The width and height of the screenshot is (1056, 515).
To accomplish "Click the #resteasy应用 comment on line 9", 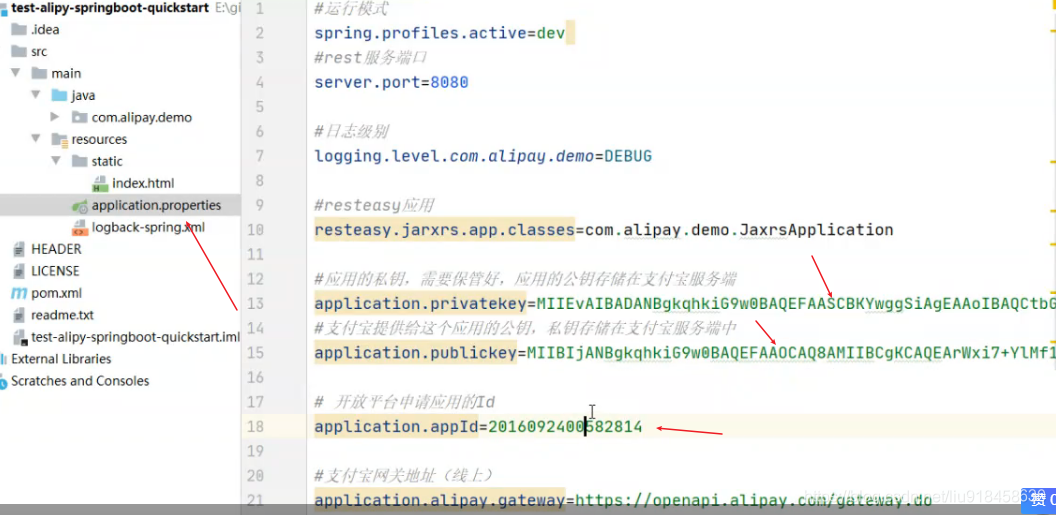I will 374,205.
